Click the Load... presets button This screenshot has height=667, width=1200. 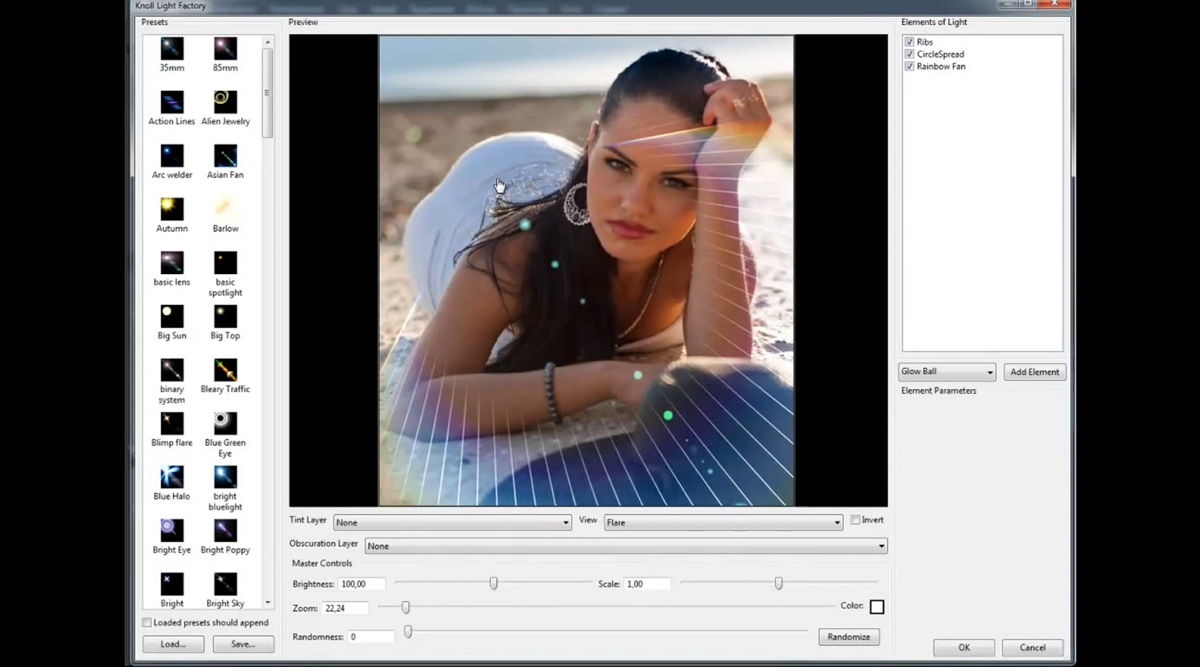[173, 644]
